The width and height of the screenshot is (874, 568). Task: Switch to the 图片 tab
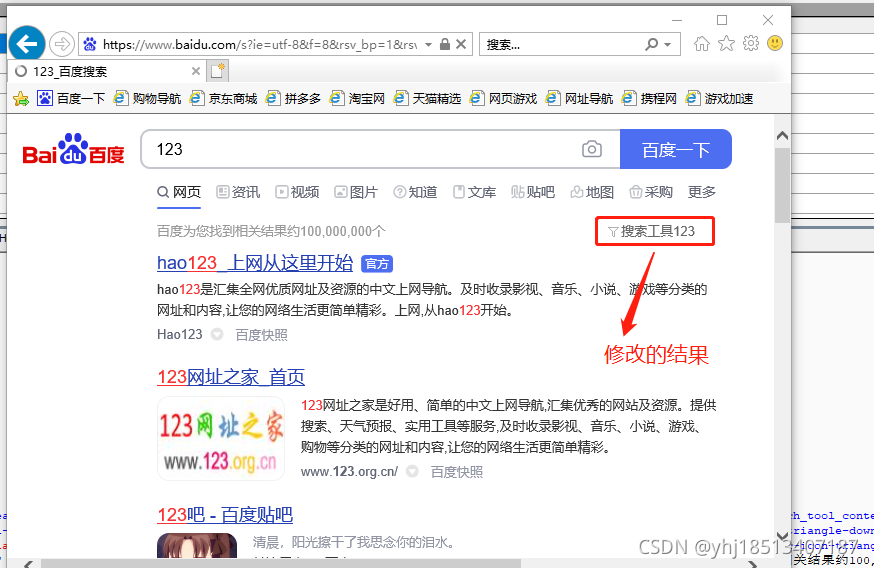coord(357,192)
